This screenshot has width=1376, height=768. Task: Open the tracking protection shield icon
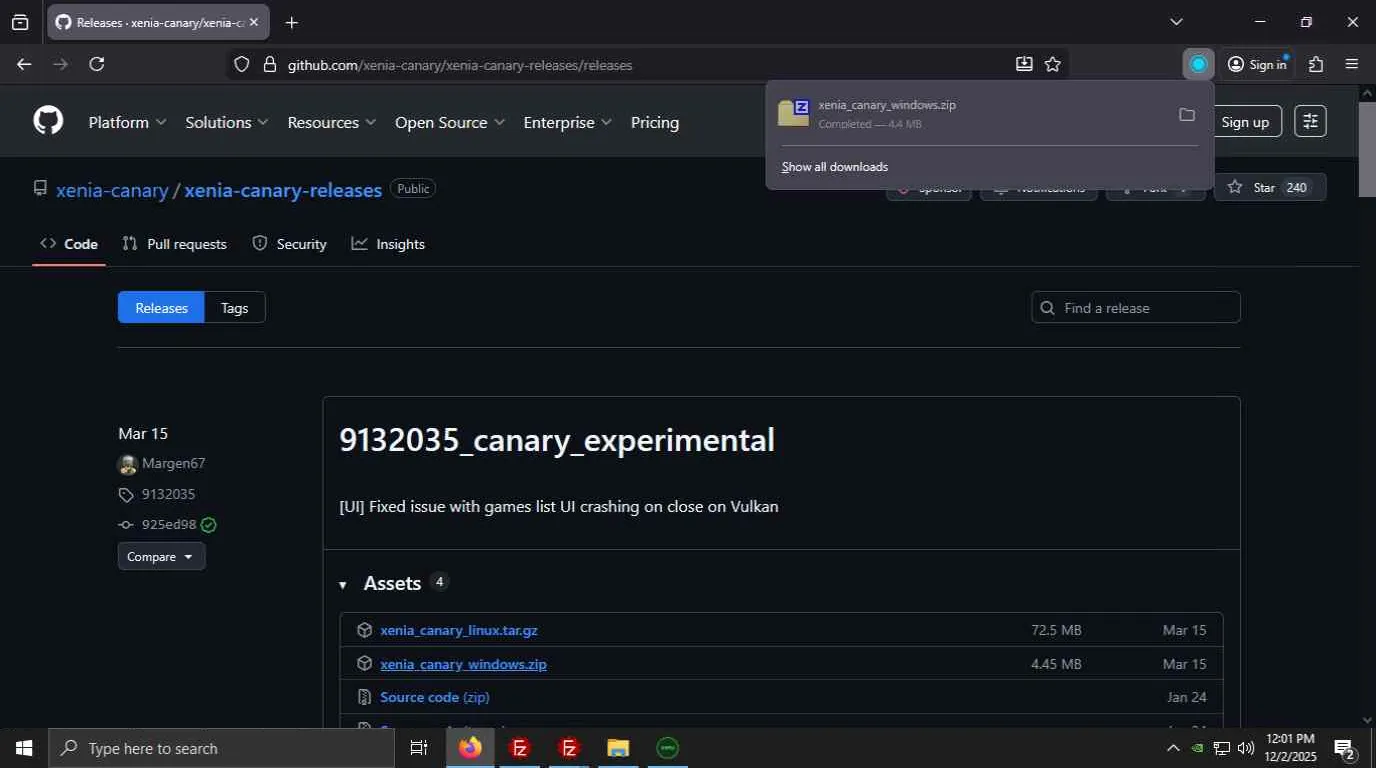[241, 65]
